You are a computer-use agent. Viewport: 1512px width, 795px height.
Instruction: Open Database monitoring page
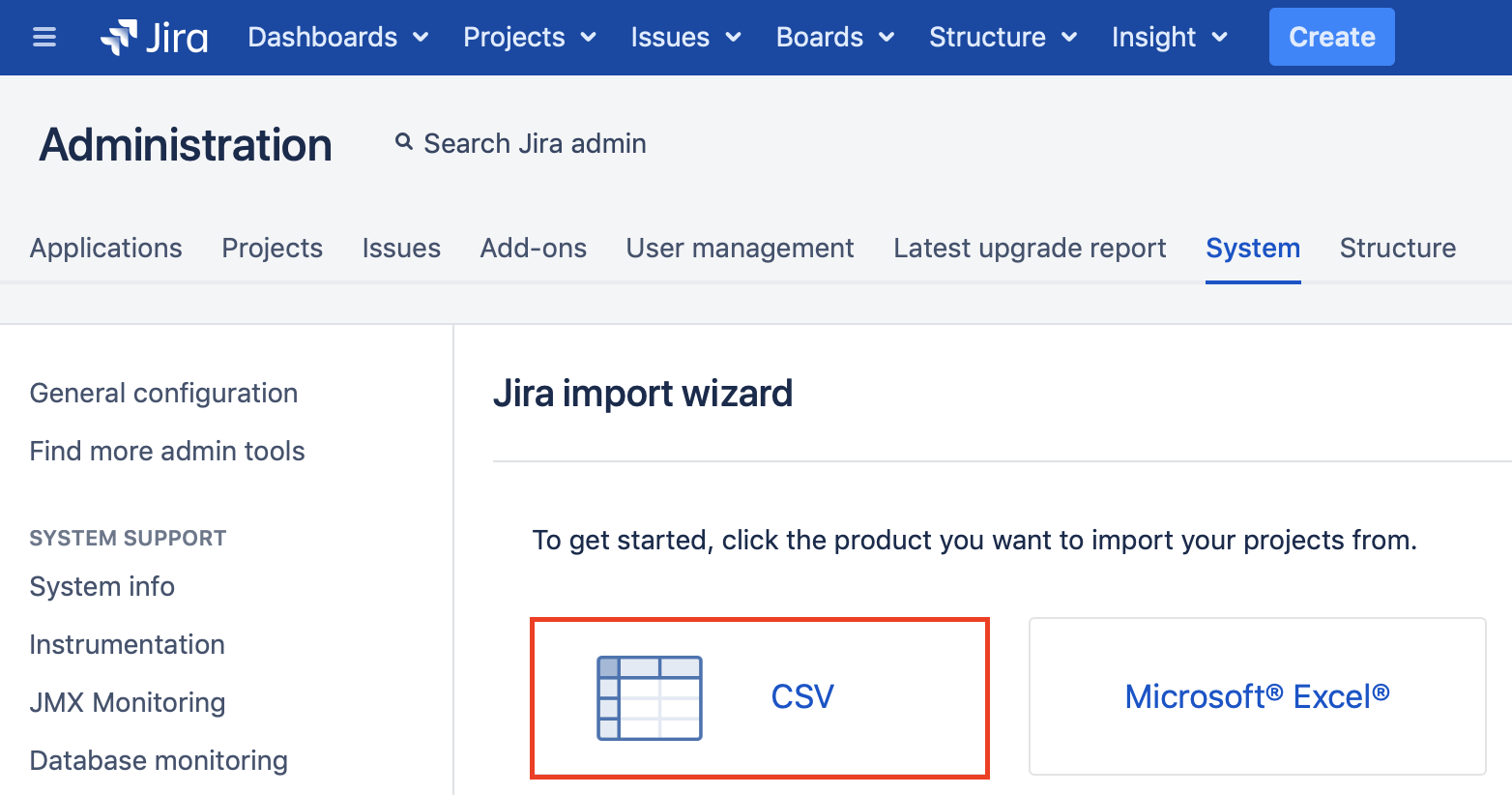point(158,760)
